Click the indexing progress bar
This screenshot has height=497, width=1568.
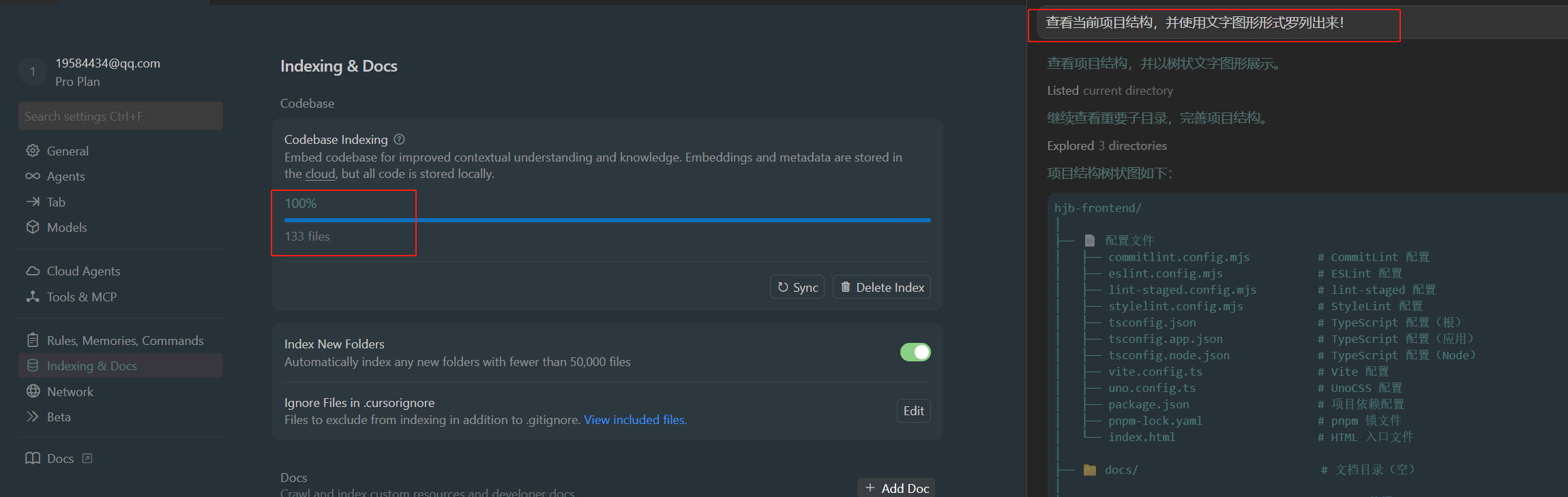click(607, 220)
